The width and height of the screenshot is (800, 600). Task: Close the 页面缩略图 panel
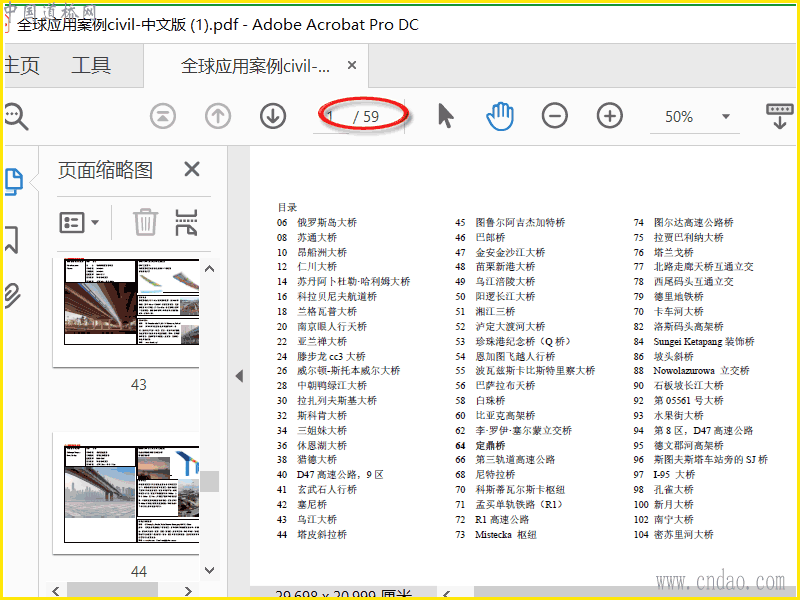coord(192,169)
